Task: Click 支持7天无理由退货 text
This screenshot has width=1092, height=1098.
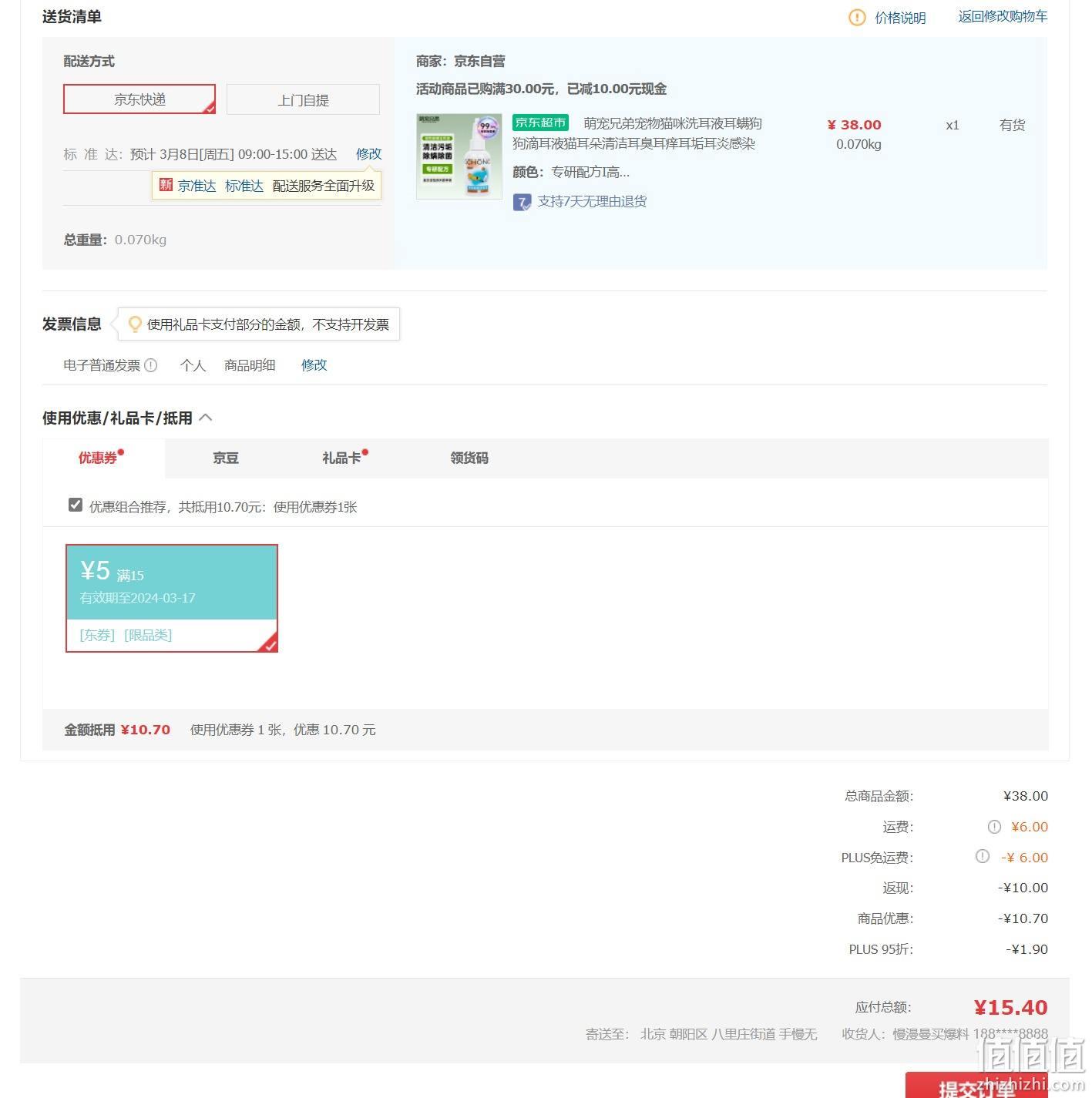Action: [x=592, y=202]
